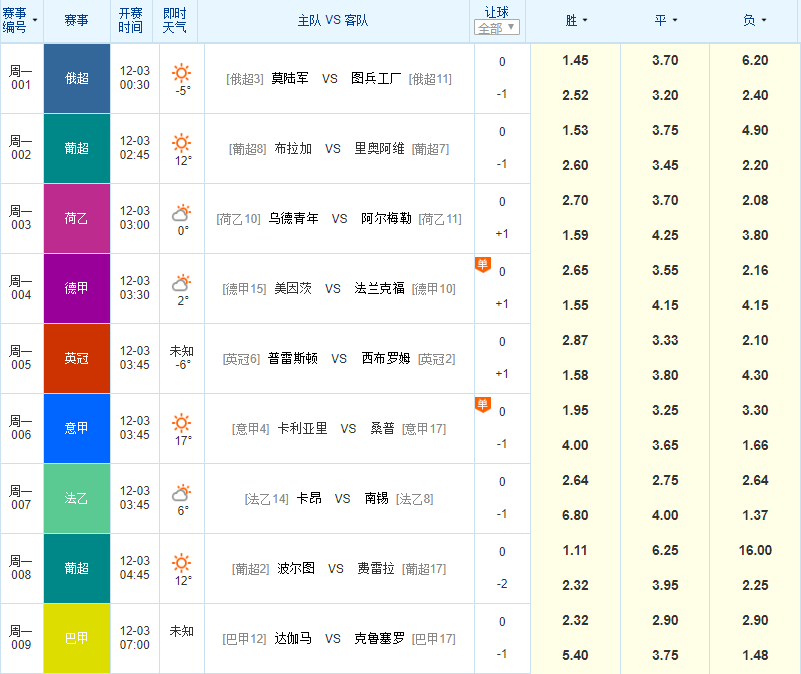801x674 pixels.
Task: Select the 英冠 league tile
Action: point(77,358)
